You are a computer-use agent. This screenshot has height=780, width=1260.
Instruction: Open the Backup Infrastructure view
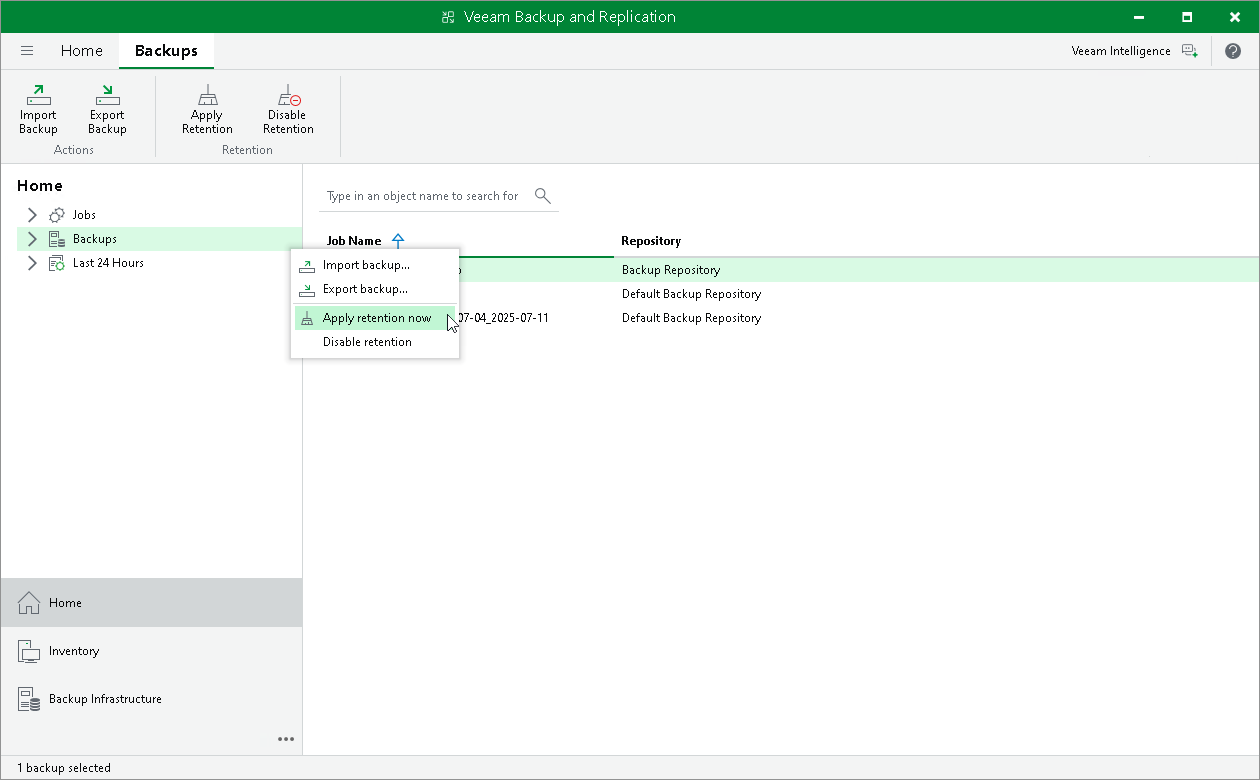pos(151,699)
